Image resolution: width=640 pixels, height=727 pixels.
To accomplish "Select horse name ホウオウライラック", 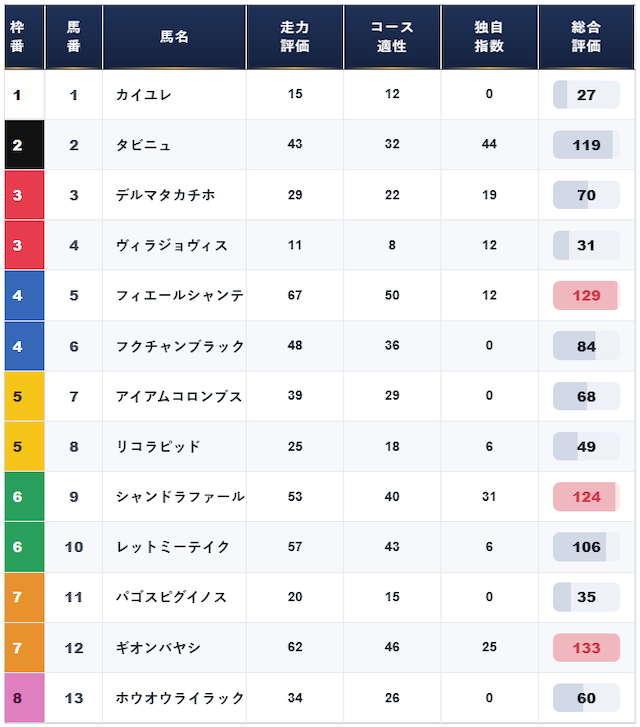I will (180, 698).
